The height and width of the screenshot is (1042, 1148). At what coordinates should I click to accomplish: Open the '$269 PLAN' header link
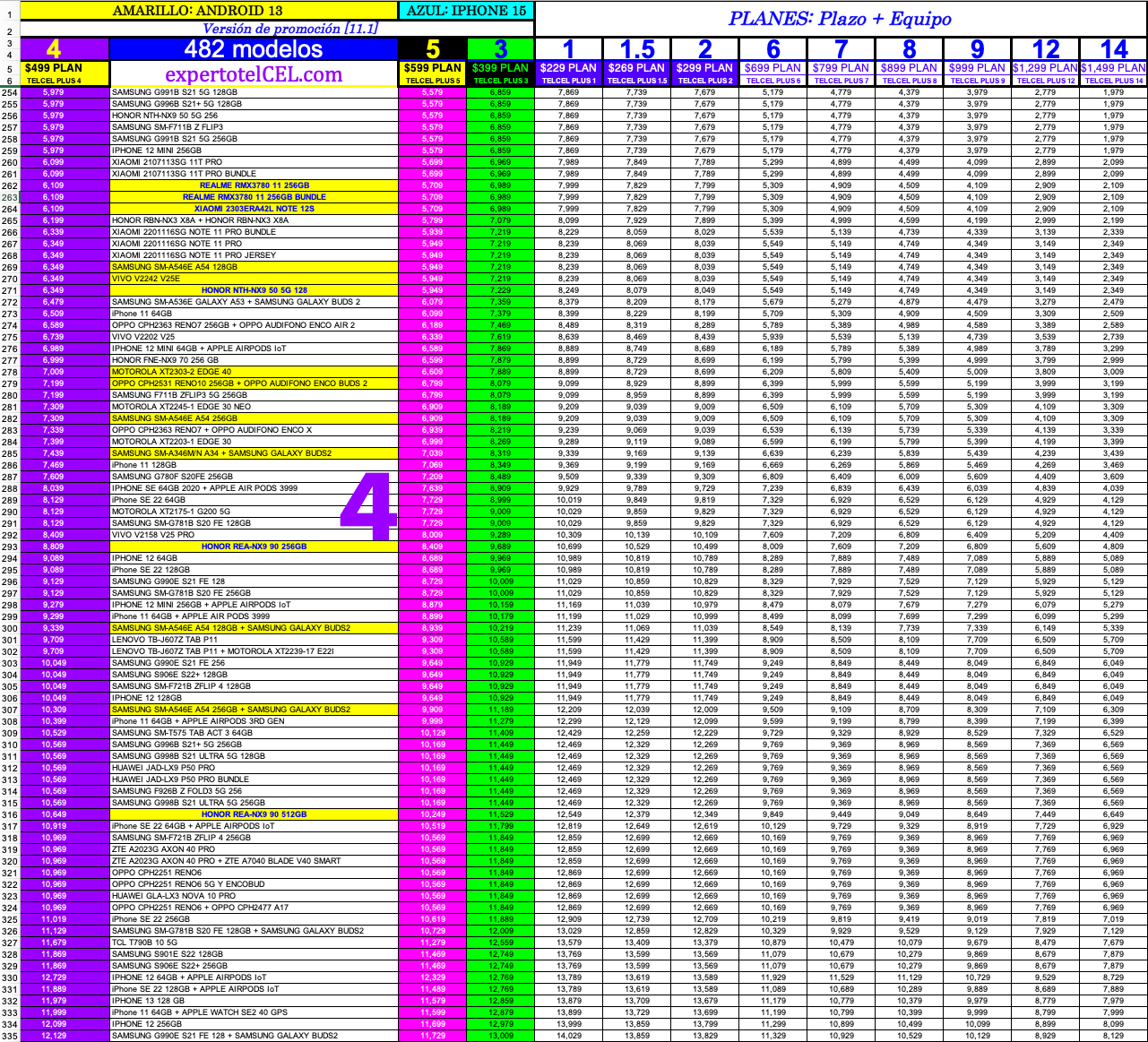click(x=637, y=68)
